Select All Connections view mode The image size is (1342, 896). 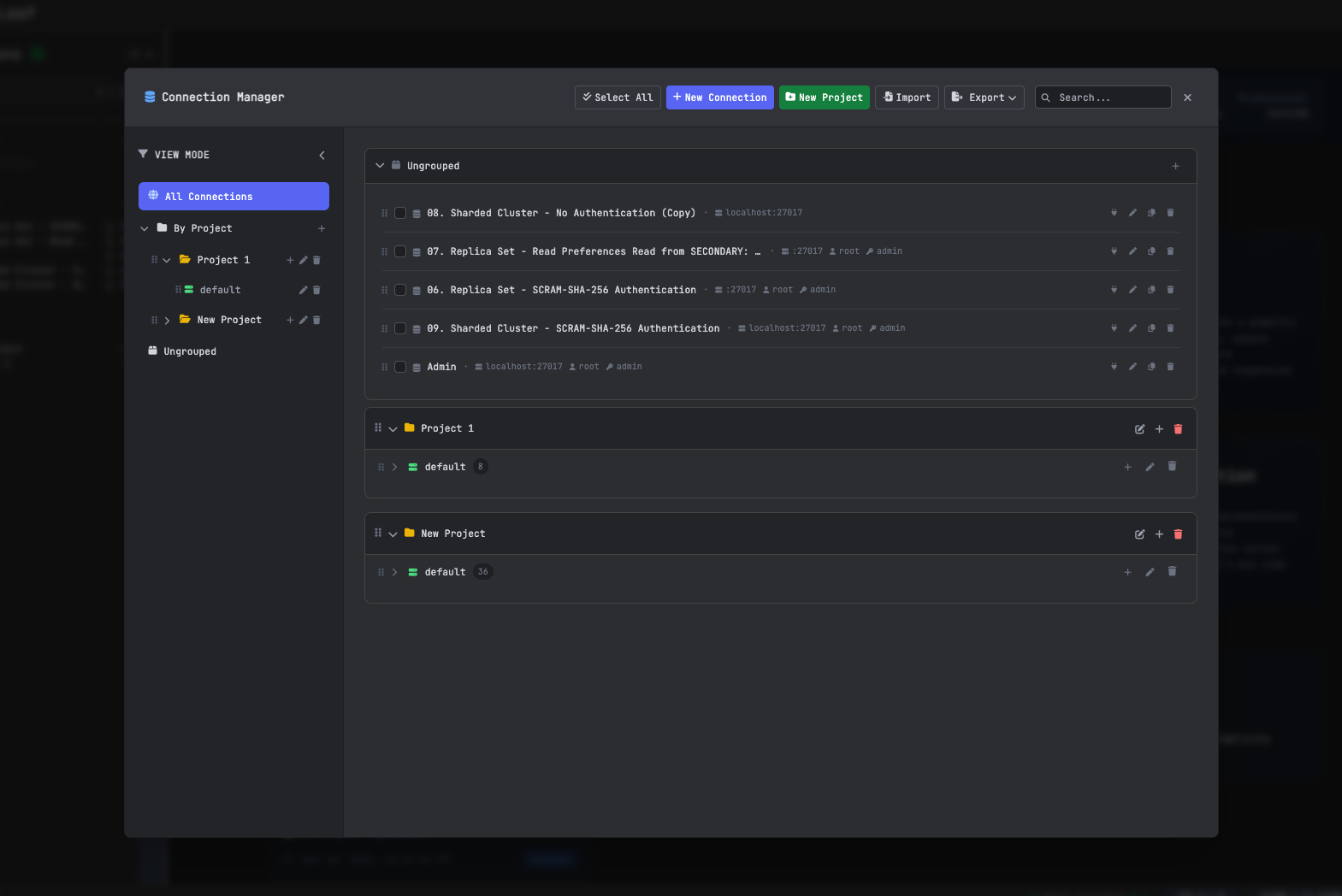(234, 197)
